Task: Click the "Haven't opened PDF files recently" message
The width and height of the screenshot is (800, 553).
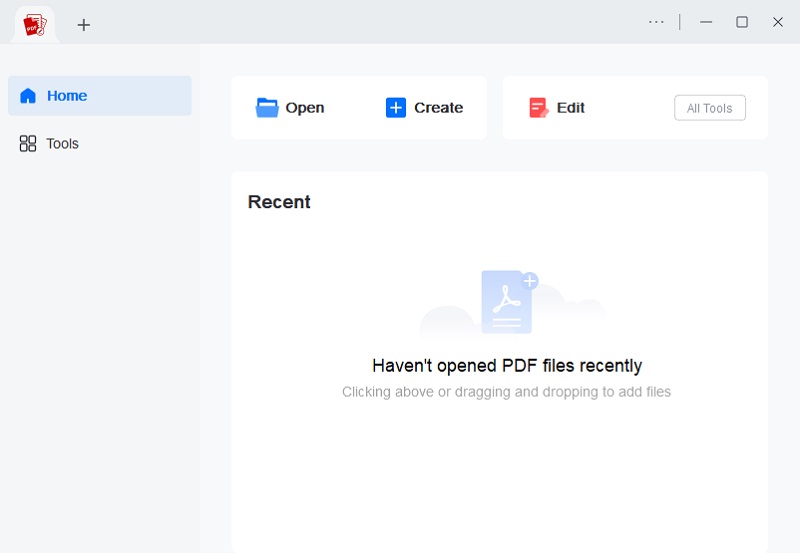Action: (507, 366)
